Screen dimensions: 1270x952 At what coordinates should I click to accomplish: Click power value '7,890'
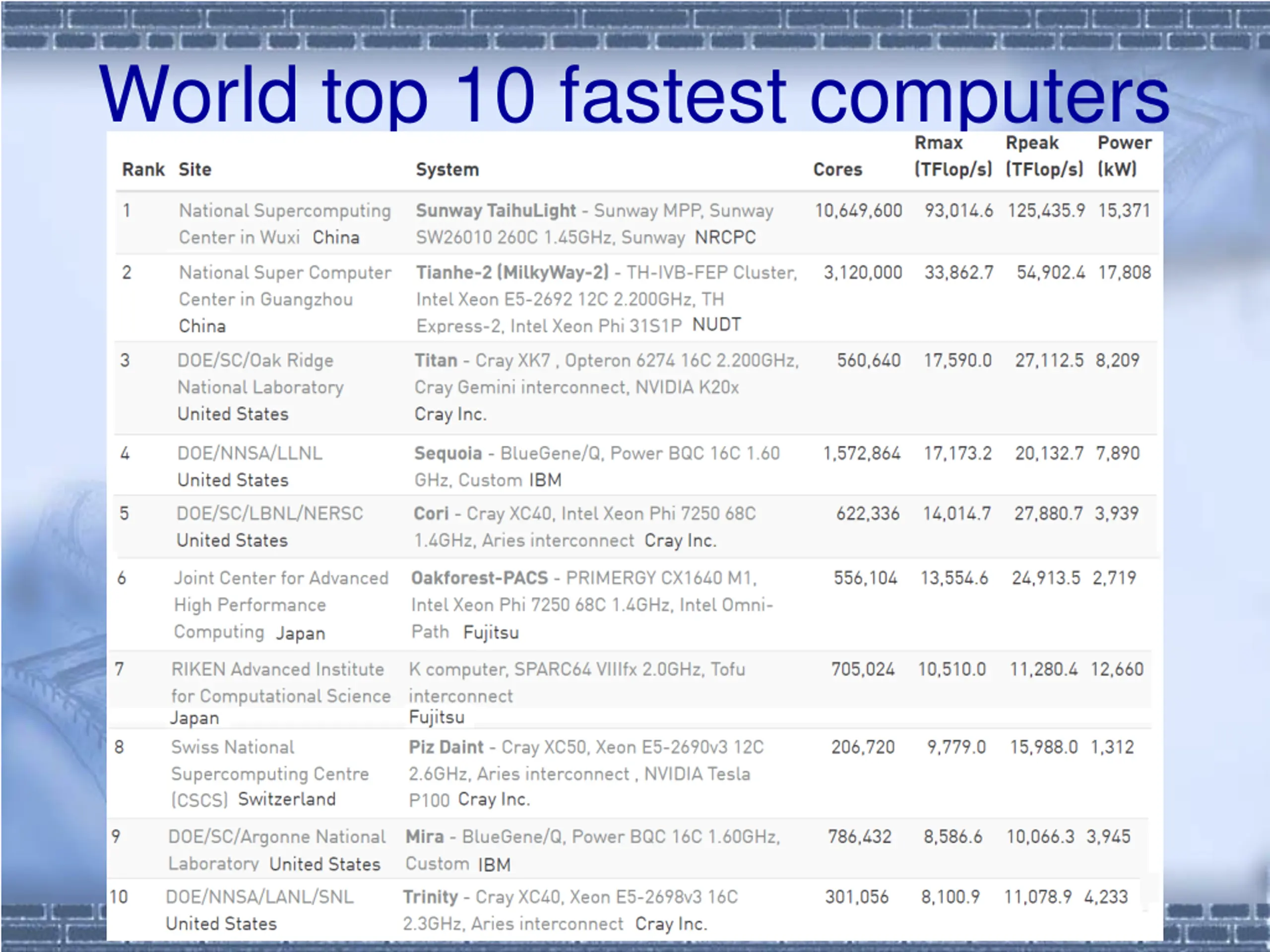(x=1118, y=453)
